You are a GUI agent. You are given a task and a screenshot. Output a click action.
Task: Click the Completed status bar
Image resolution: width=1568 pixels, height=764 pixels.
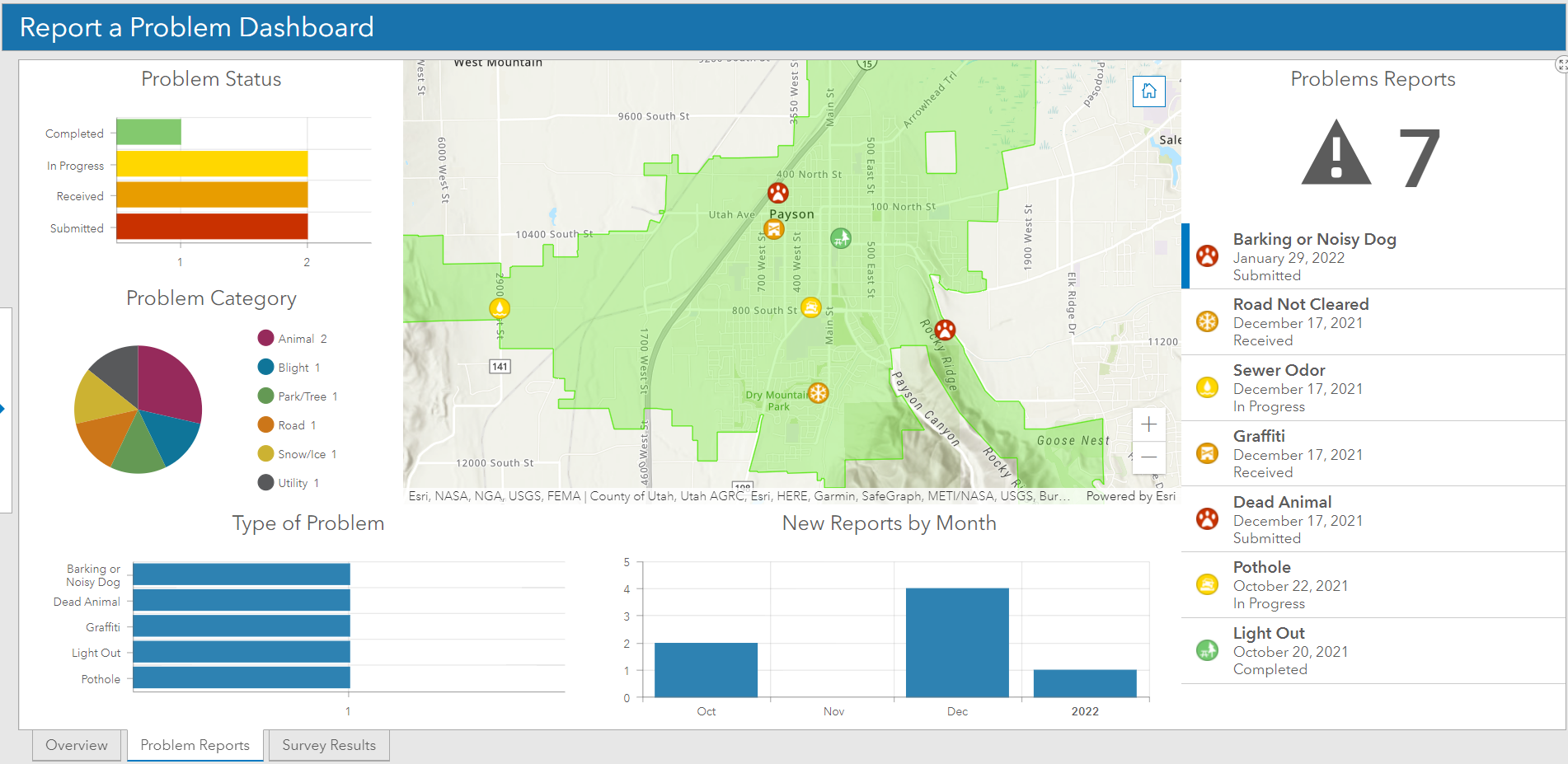point(148,132)
